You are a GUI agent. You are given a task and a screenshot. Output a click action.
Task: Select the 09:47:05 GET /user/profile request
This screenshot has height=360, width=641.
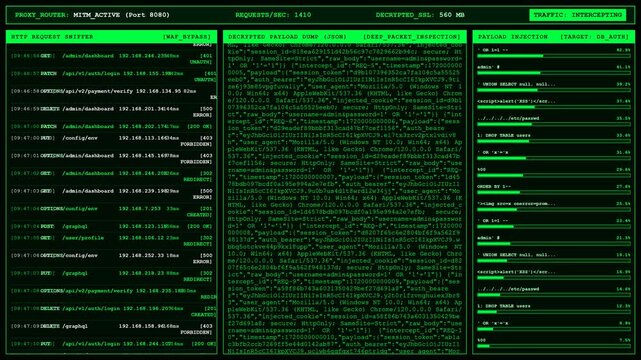[111, 241]
